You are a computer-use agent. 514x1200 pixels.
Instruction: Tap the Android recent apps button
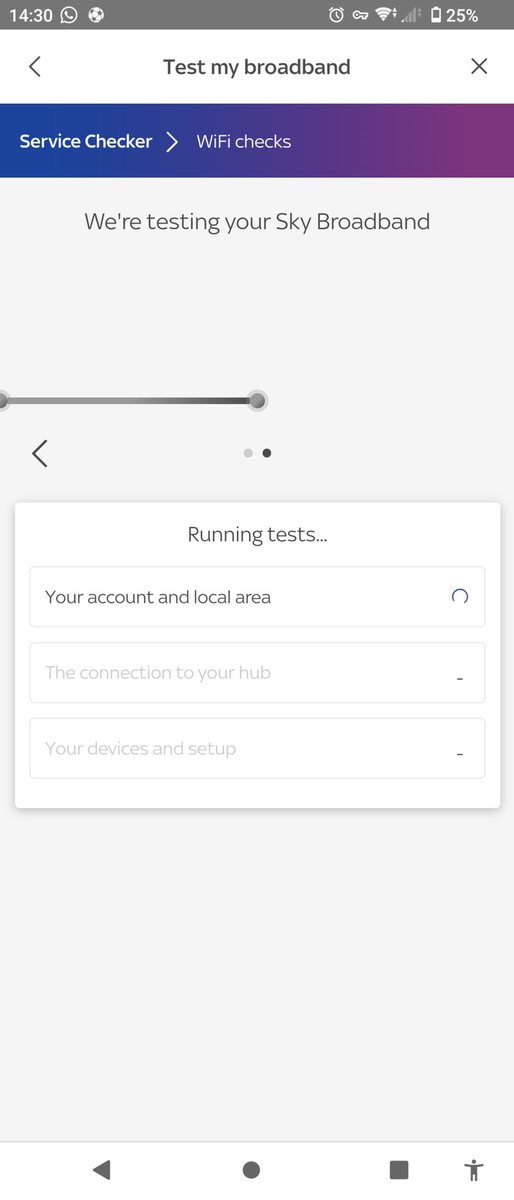[x=399, y=1169]
